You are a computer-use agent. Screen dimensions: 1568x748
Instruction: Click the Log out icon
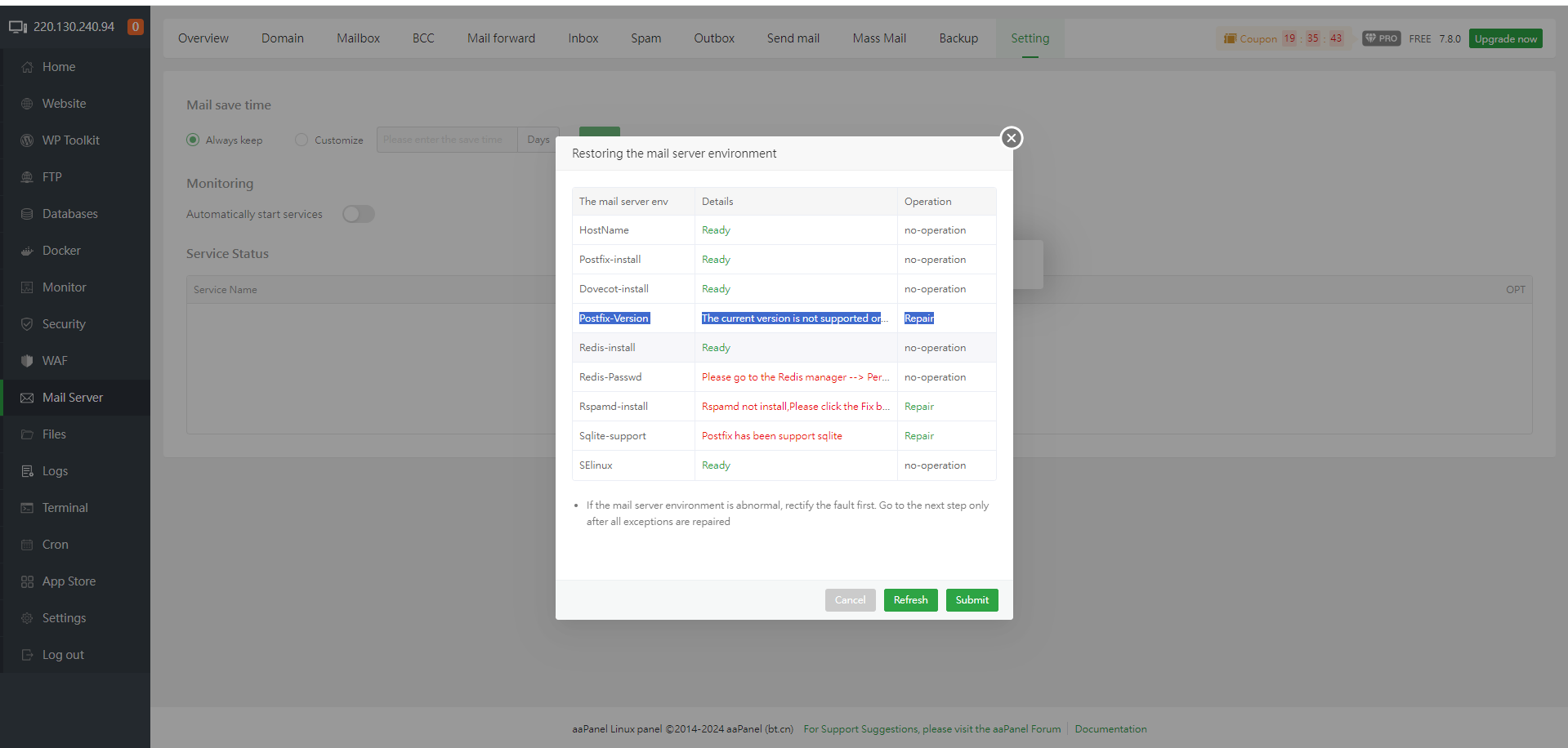pyautogui.click(x=27, y=655)
